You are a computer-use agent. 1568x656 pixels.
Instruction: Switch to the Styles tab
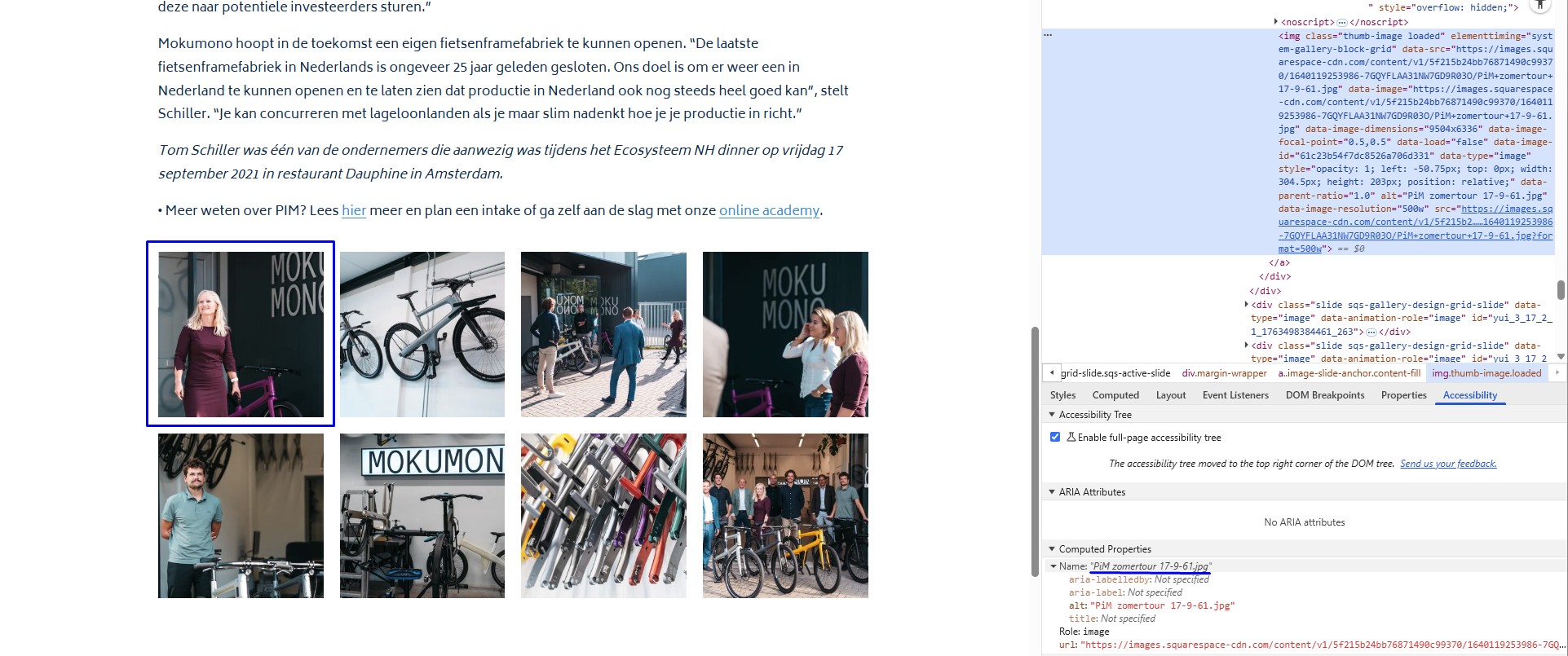[1062, 395]
